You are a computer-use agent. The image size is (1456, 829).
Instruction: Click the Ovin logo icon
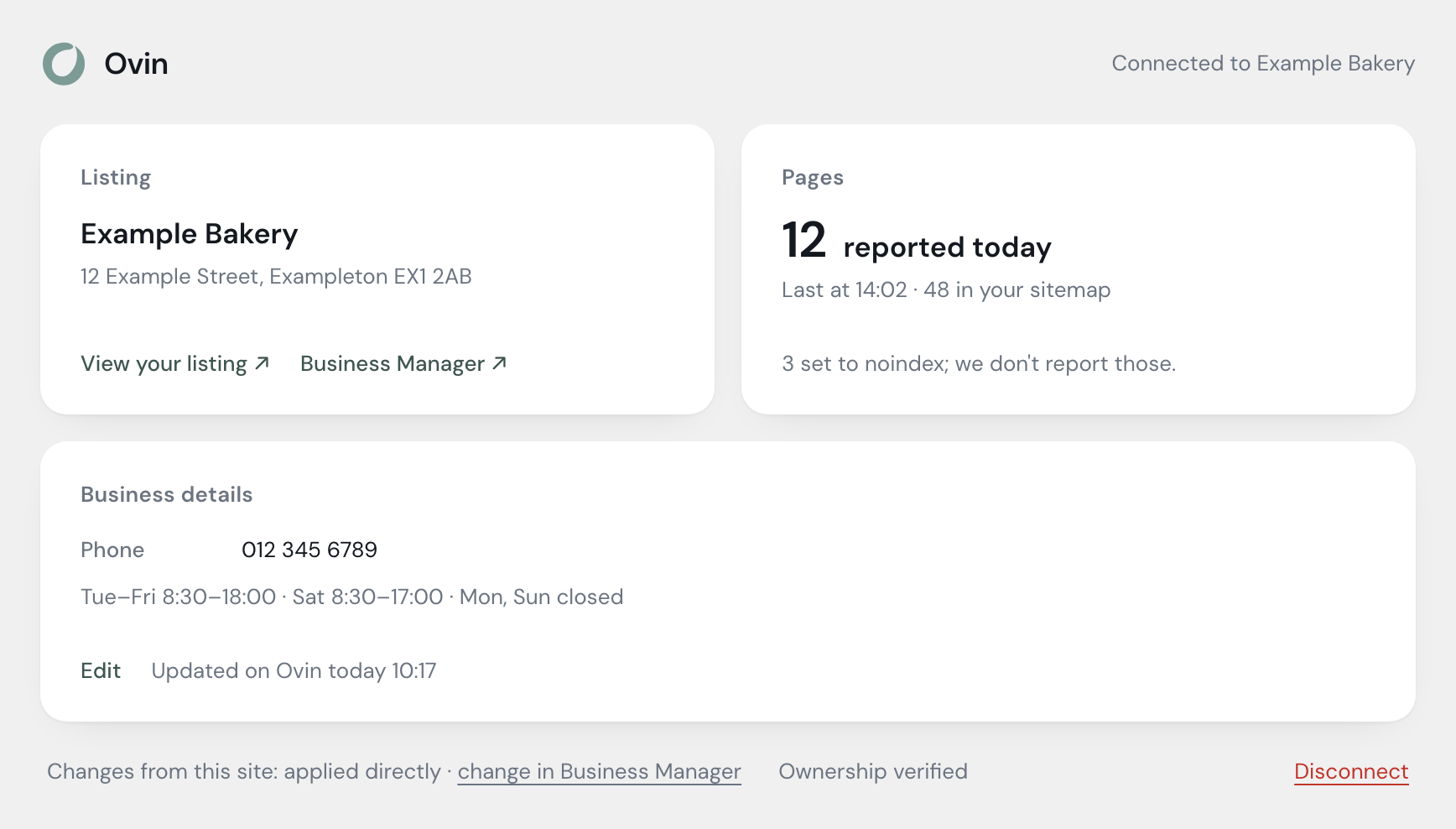[x=64, y=64]
